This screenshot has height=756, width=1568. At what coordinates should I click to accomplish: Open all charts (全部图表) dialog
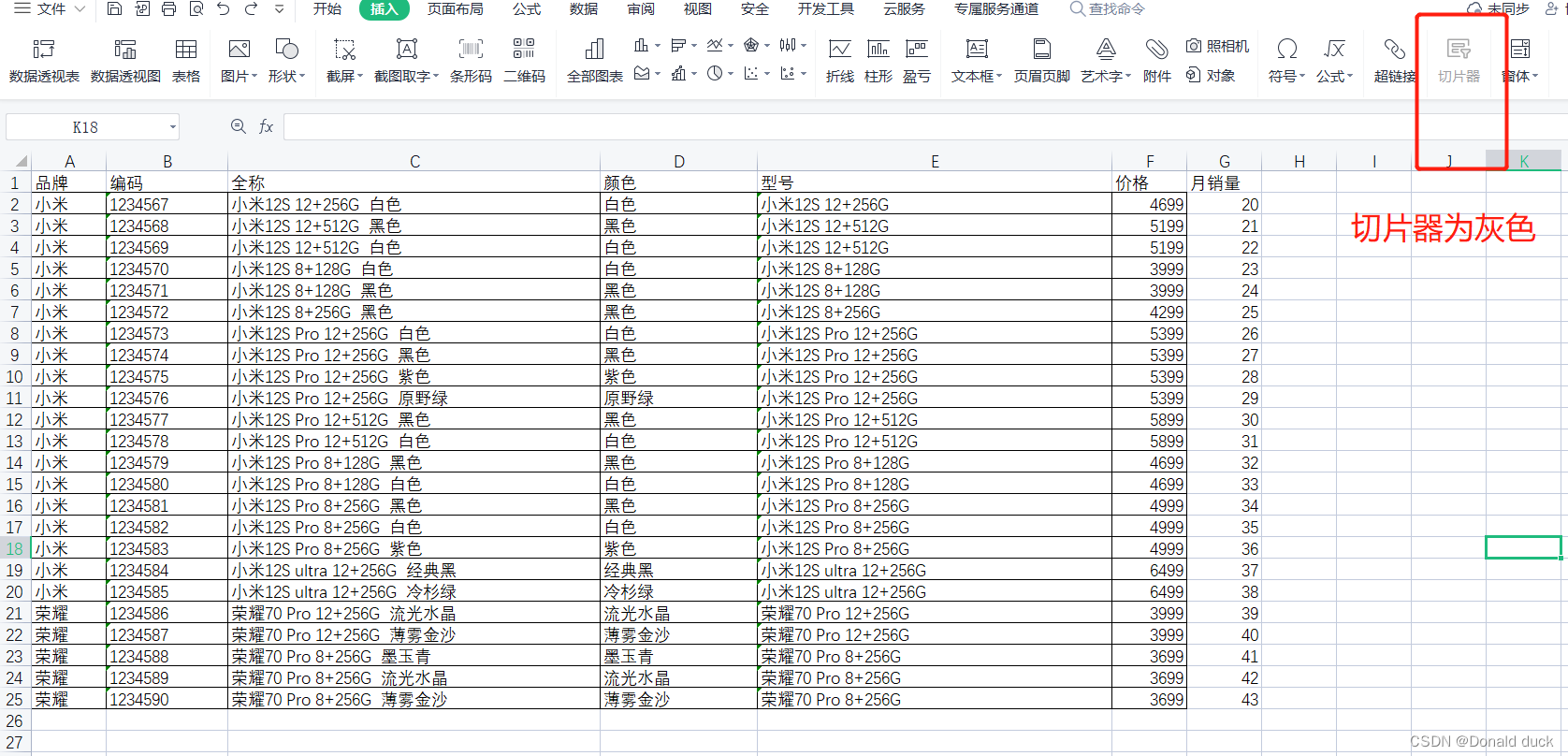pos(595,61)
